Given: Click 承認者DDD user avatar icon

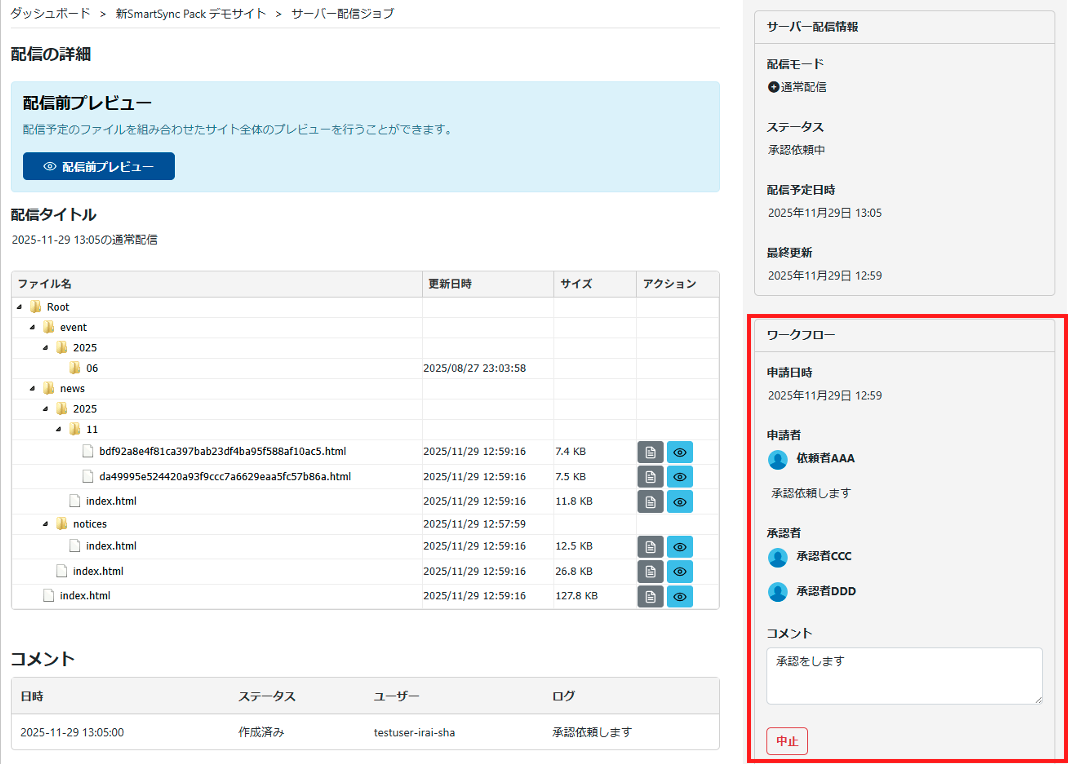Looking at the screenshot, I should click(778, 592).
